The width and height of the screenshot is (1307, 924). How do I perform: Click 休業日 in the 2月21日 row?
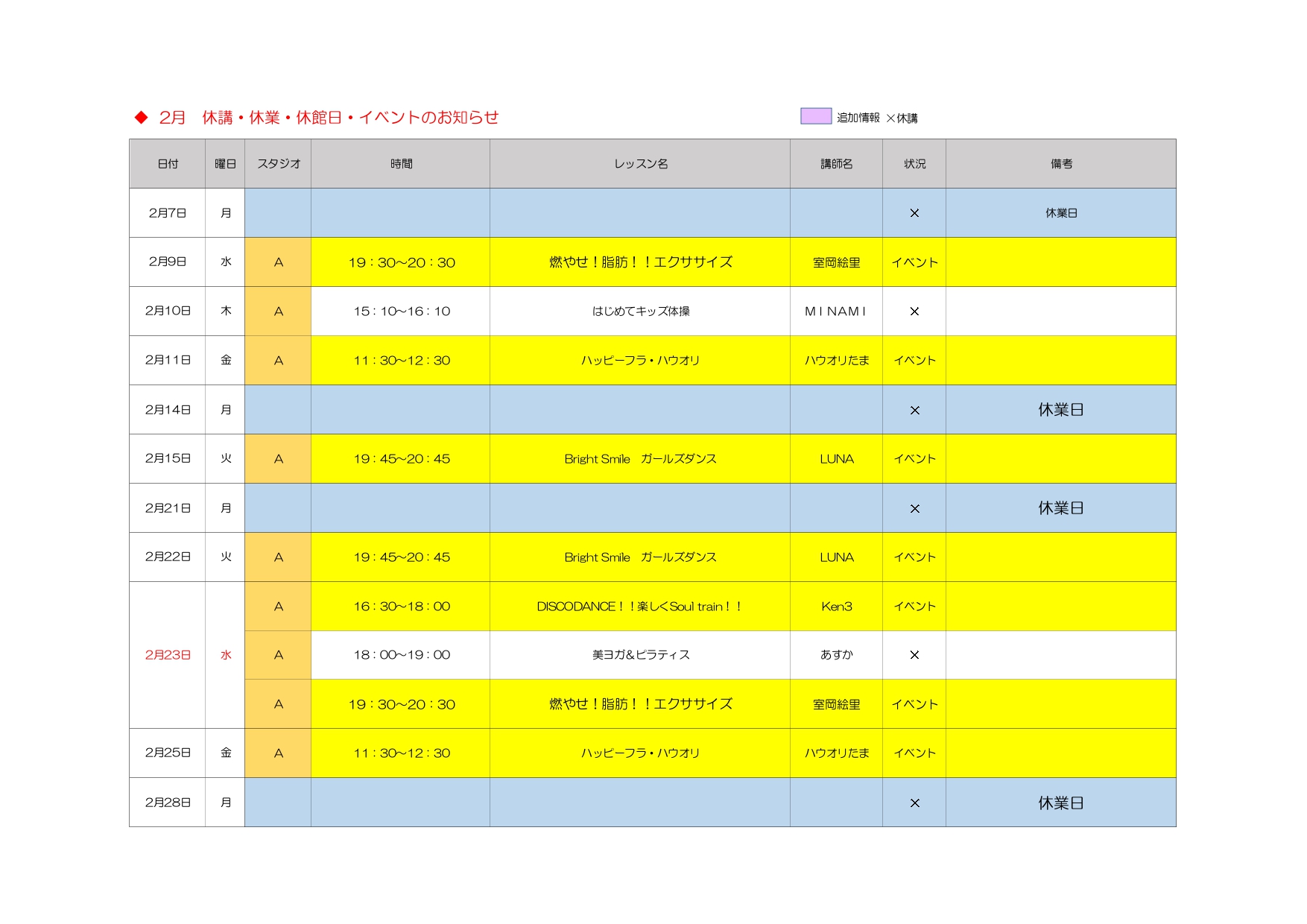tap(1061, 508)
